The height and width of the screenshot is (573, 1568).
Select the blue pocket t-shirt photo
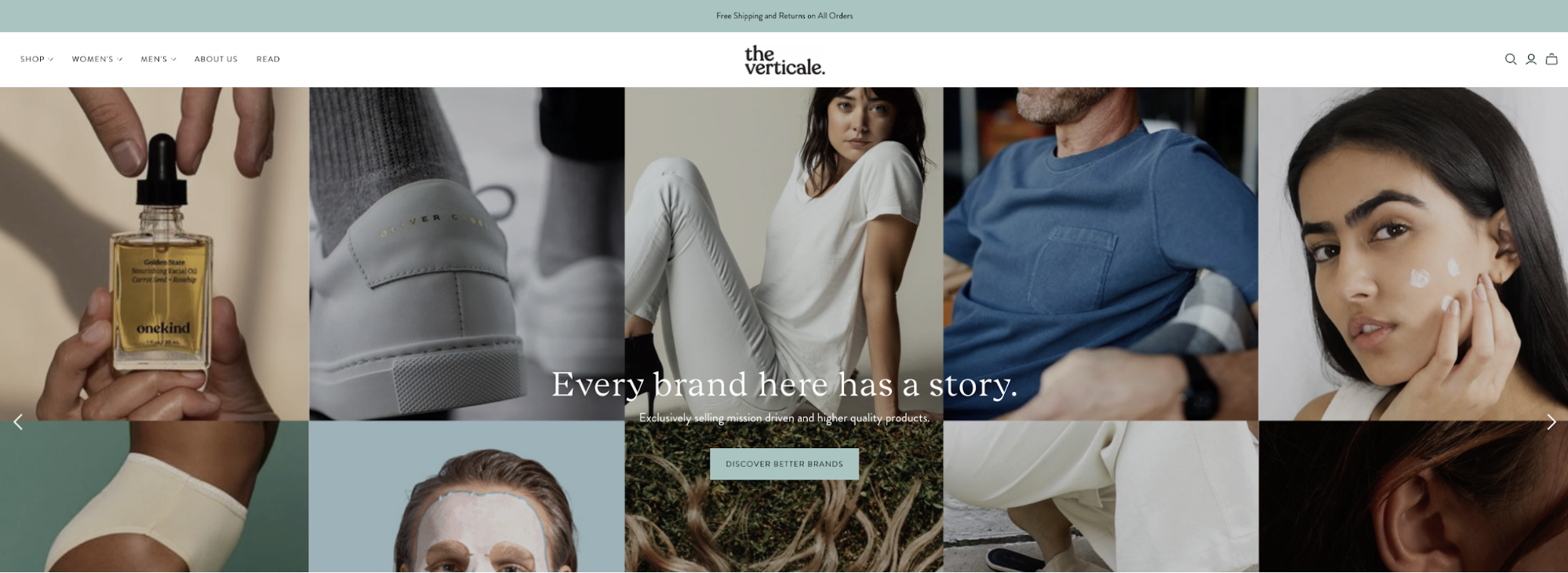(x=1101, y=254)
